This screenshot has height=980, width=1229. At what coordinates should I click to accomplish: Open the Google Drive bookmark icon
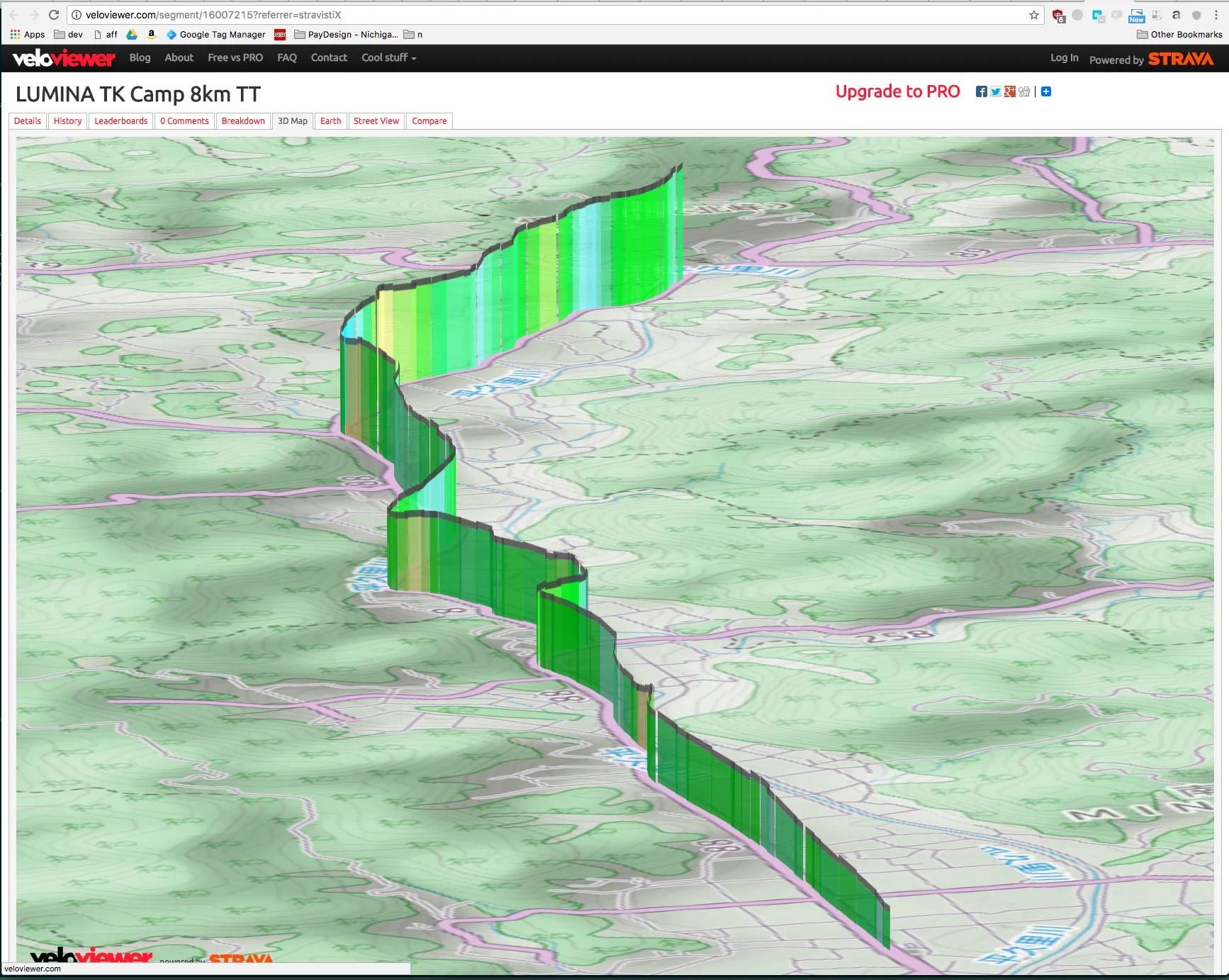pos(132,35)
